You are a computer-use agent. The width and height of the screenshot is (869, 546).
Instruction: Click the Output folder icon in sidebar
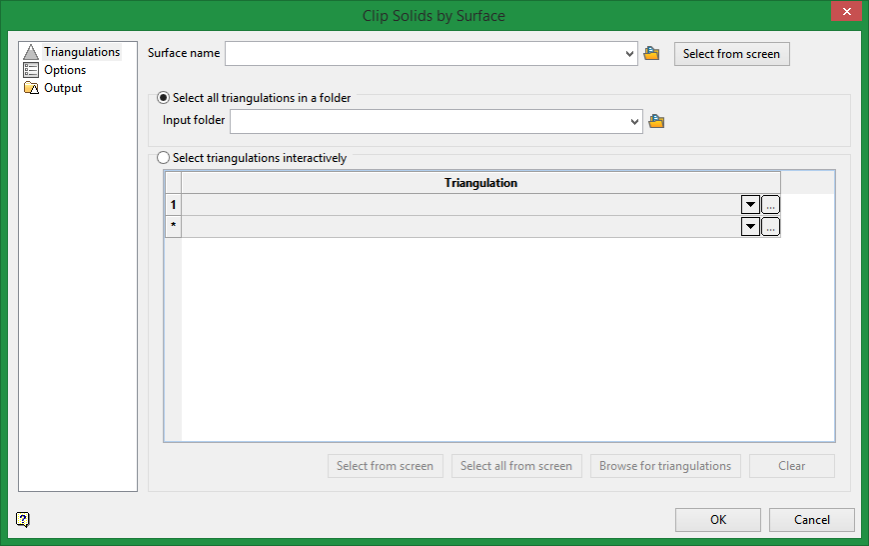31,88
